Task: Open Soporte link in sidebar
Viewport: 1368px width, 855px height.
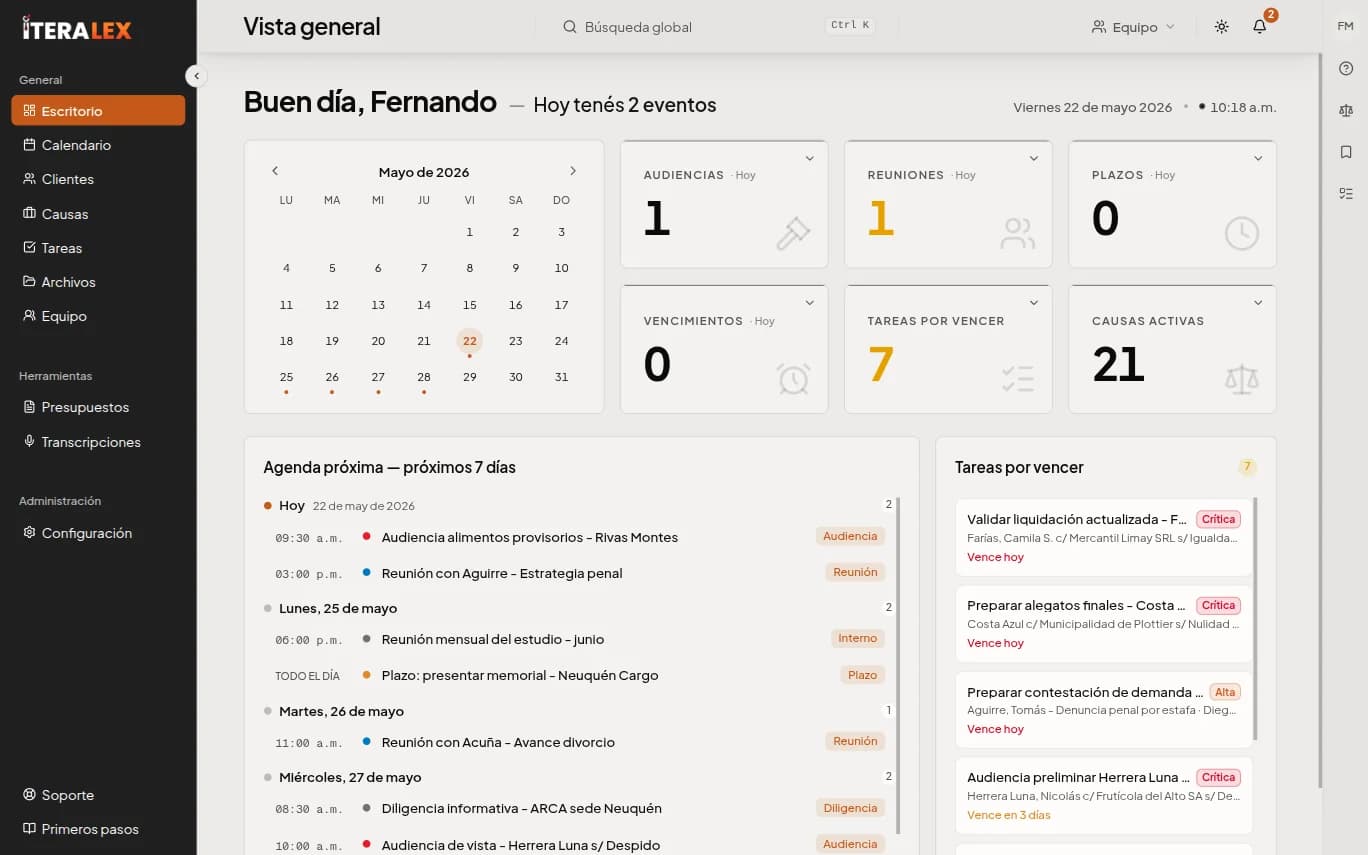Action: point(98,795)
